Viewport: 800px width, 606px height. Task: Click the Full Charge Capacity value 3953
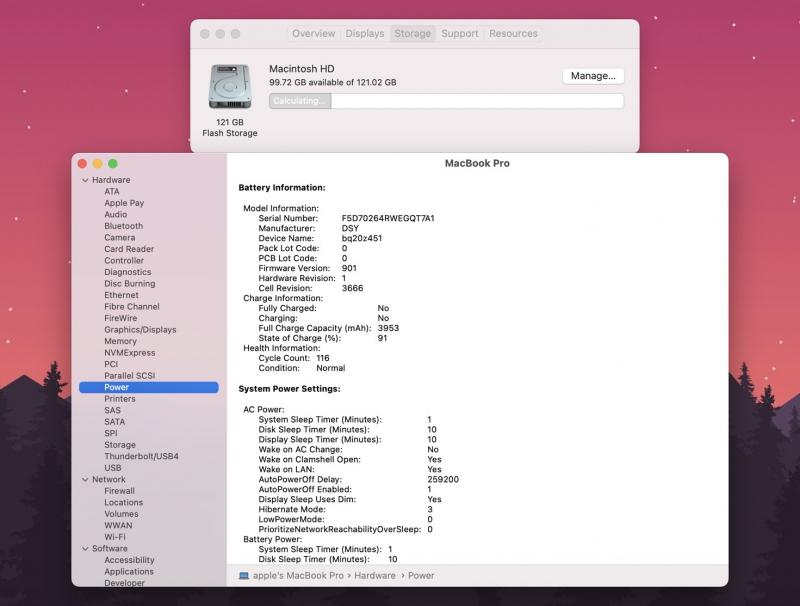pos(388,328)
